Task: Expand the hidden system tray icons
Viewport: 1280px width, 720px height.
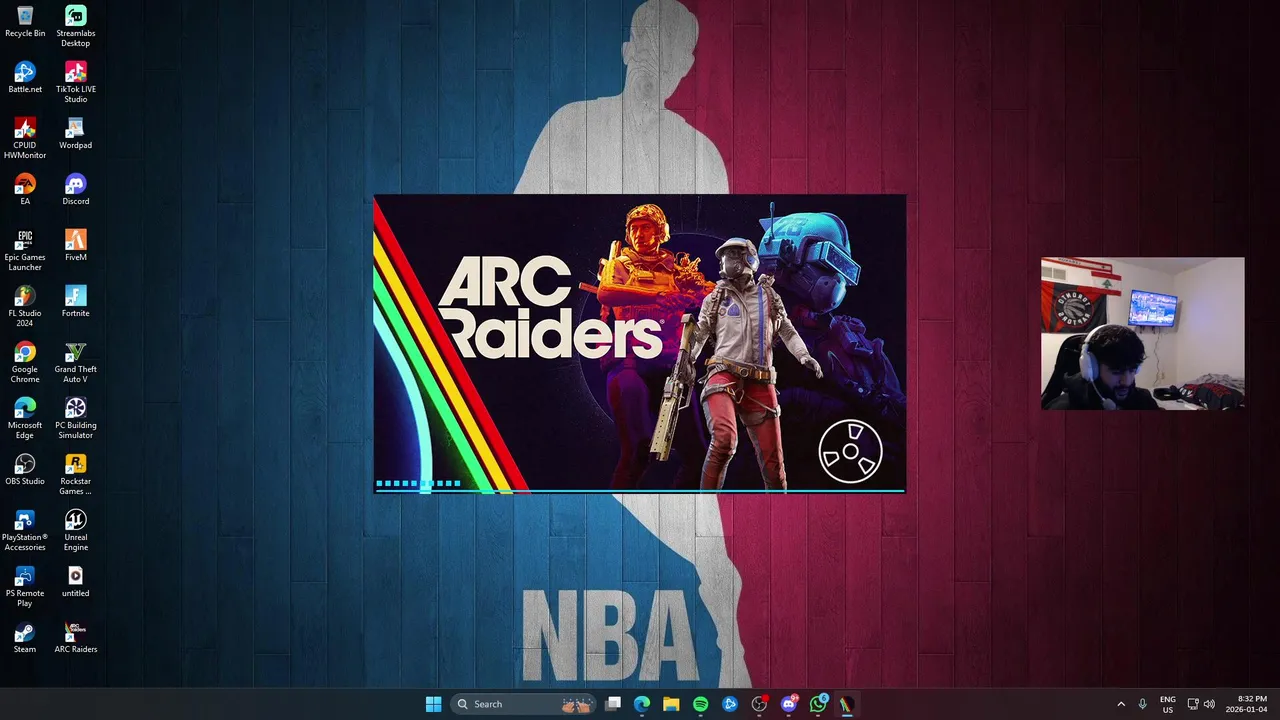Action: point(1121,704)
